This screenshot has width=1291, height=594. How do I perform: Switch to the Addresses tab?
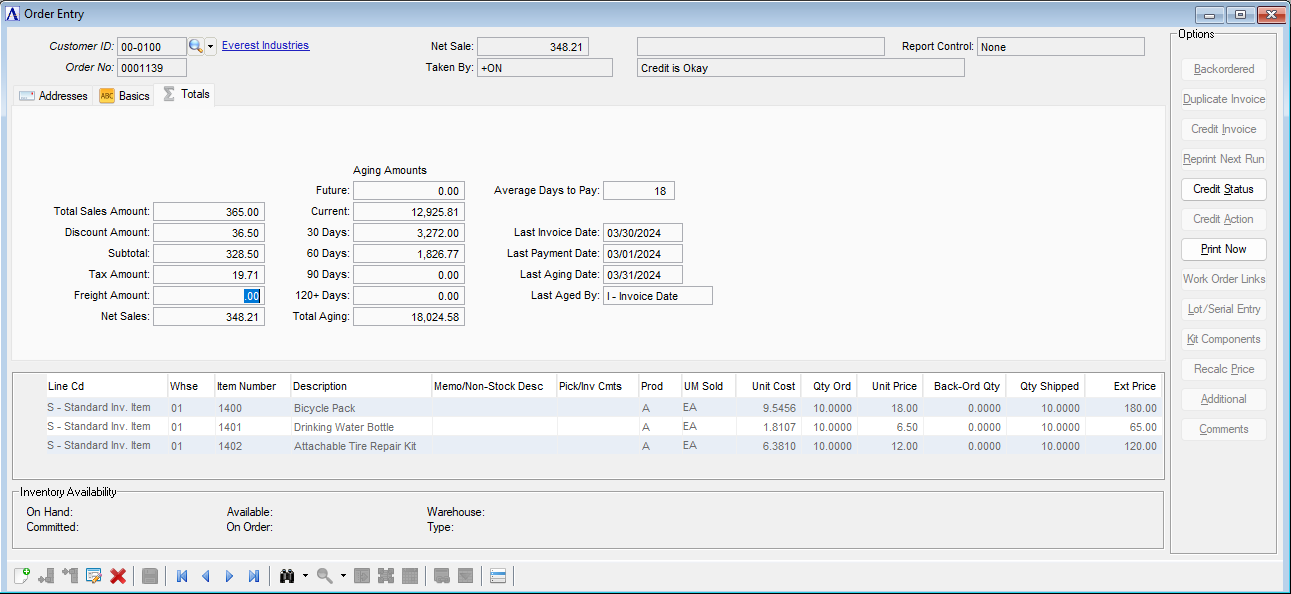(x=54, y=96)
